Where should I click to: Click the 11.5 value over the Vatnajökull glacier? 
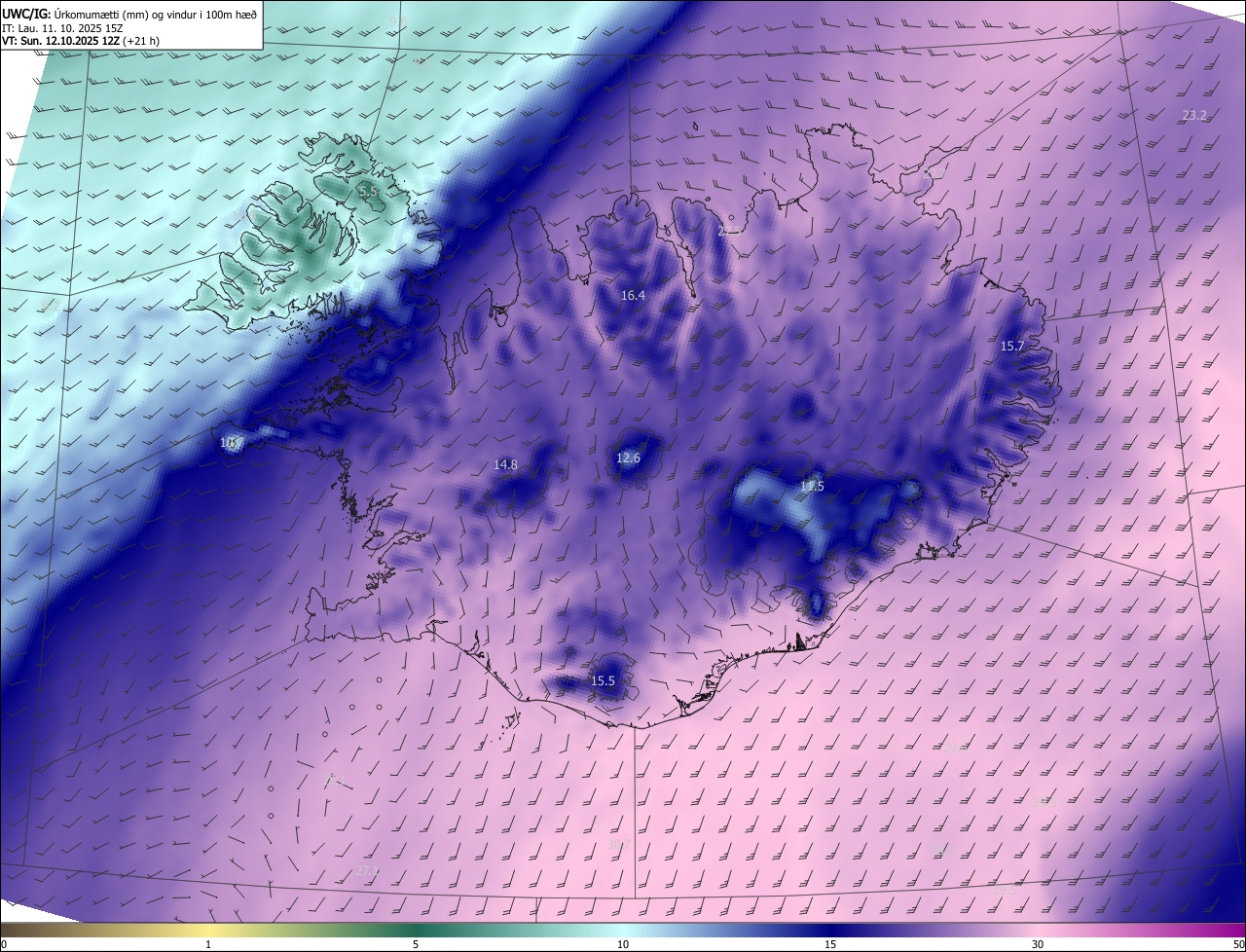(812, 487)
